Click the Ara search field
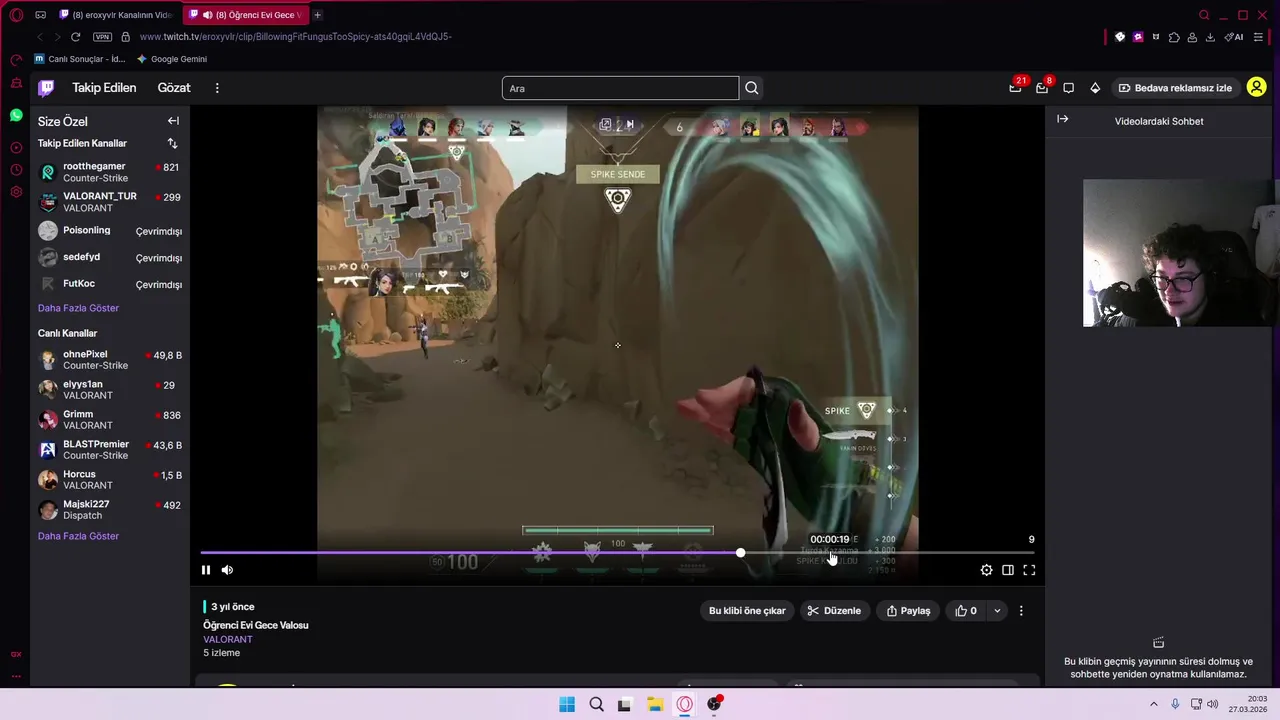Viewport: 1280px width, 720px height. click(x=620, y=88)
